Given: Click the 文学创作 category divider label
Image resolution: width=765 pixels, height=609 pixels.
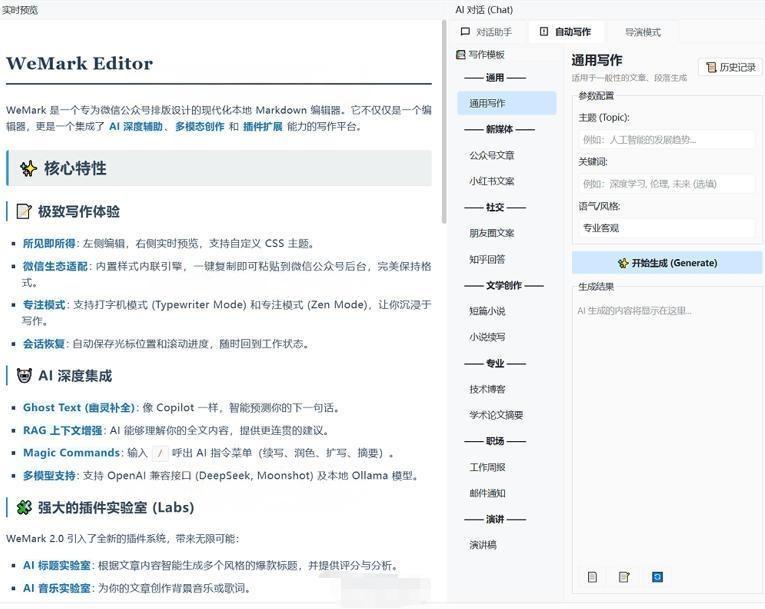Looking at the screenshot, I should pos(503,285).
